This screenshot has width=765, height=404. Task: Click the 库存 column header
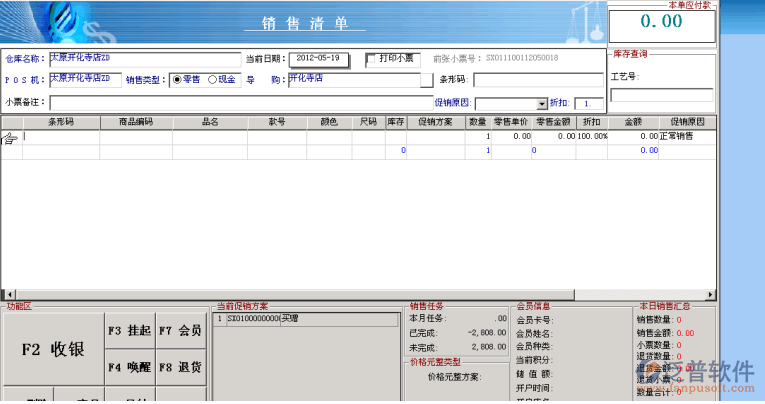coord(396,122)
